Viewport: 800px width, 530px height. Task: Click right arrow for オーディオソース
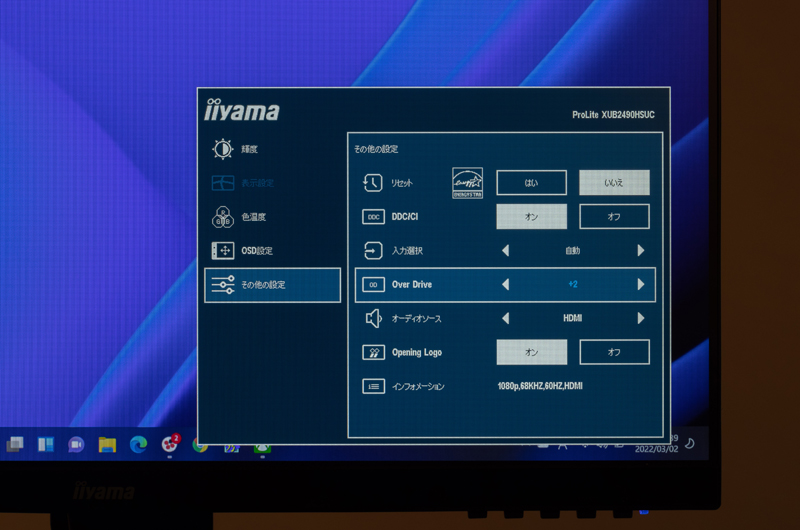click(x=641, y=318)
